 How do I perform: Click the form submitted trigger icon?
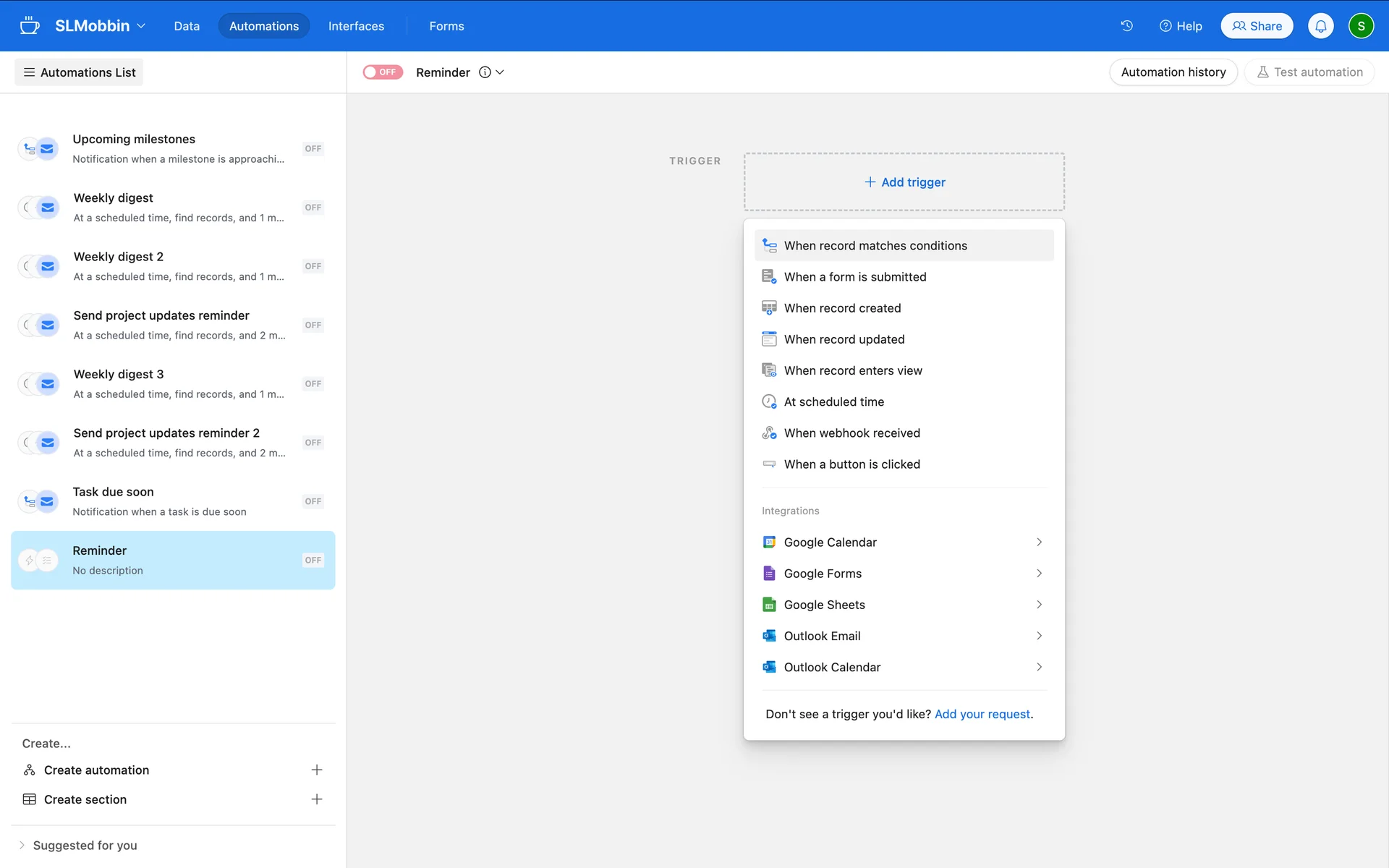[x=769, y=277]
